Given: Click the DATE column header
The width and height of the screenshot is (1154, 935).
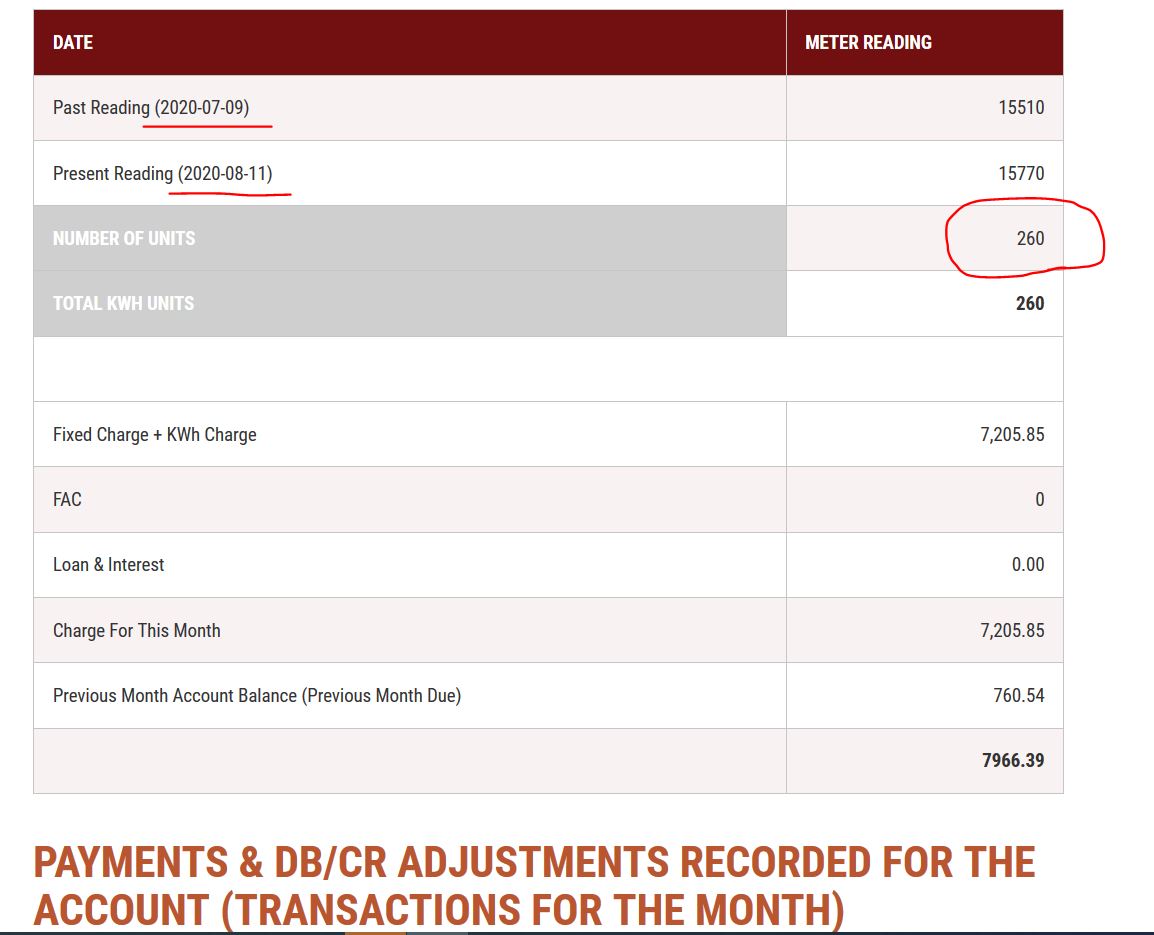Looking at the screenshot, I should (73, 43).
